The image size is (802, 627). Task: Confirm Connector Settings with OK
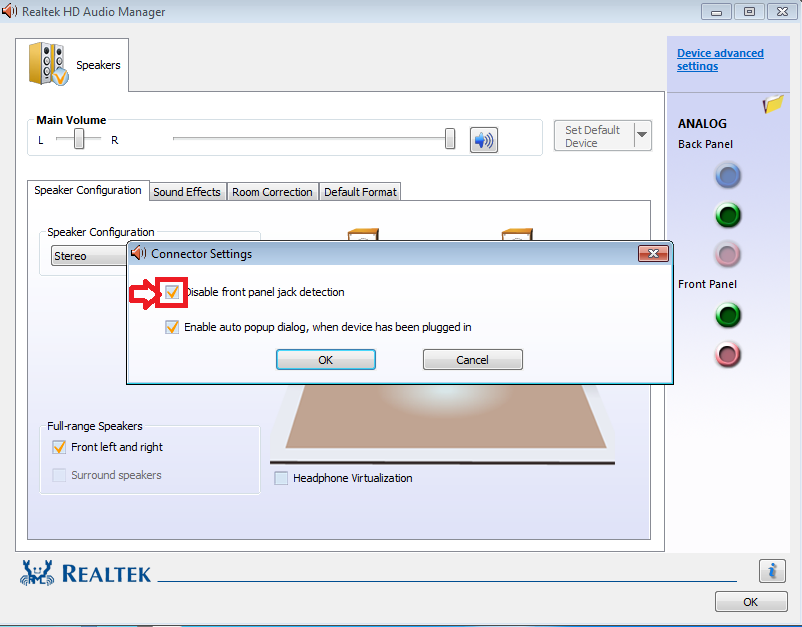point(326,360)
